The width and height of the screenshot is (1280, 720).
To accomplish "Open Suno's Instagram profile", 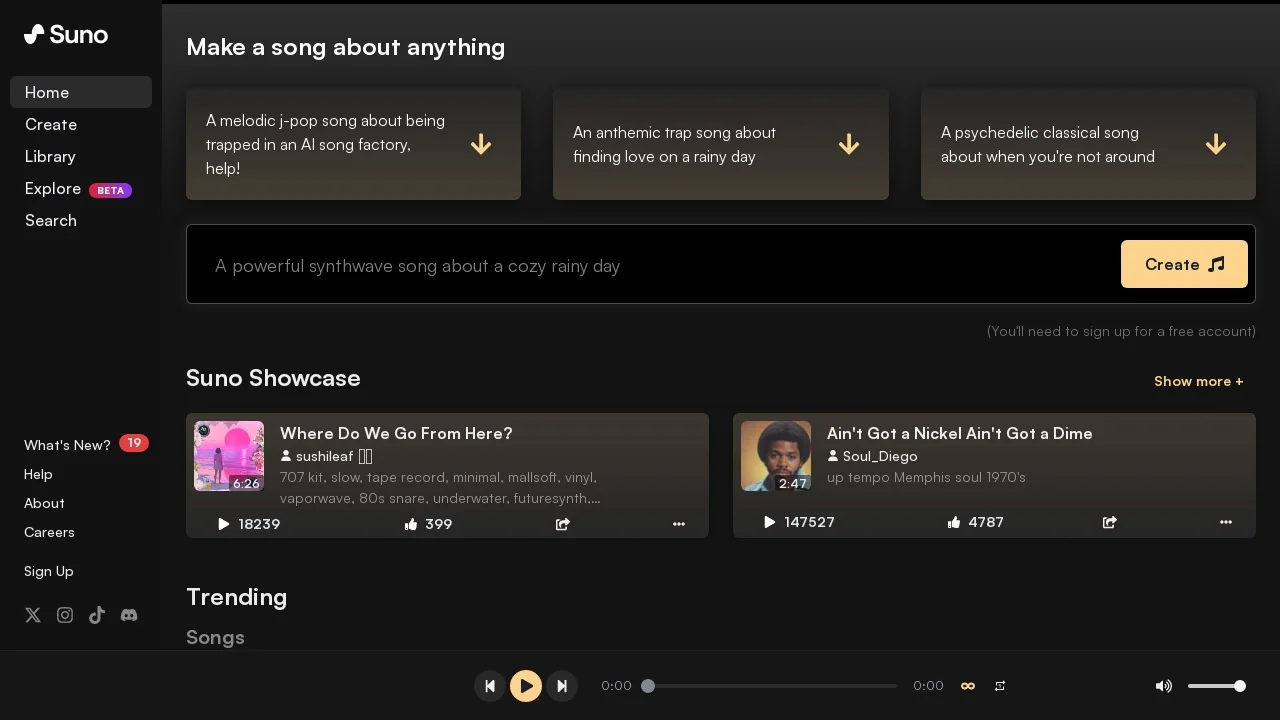I will pyautogui.click(x=65, y=615).
